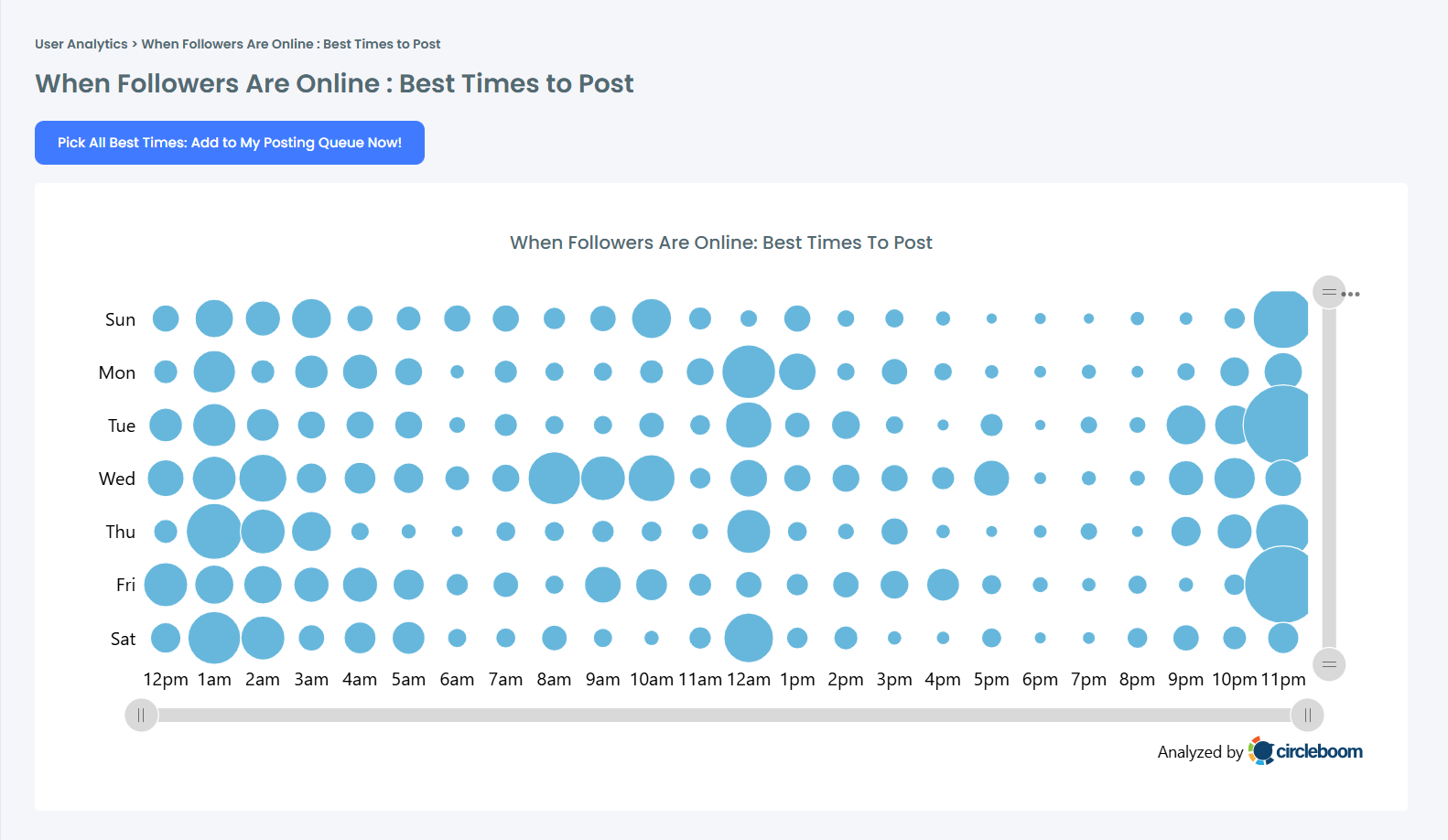1448x840 pixels.
Task: Click the 6am axis label
Action: 457,680
